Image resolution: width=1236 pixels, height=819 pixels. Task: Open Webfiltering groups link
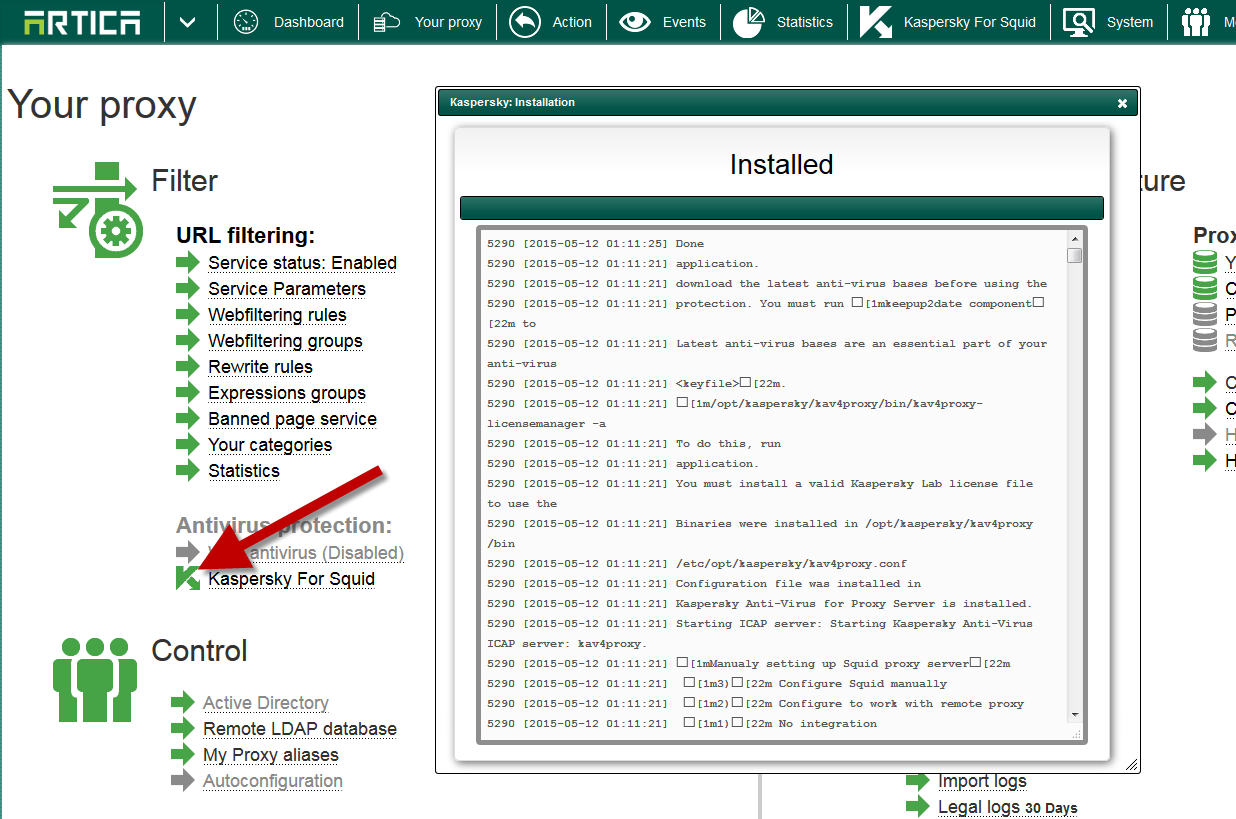[x=285, y=341]
